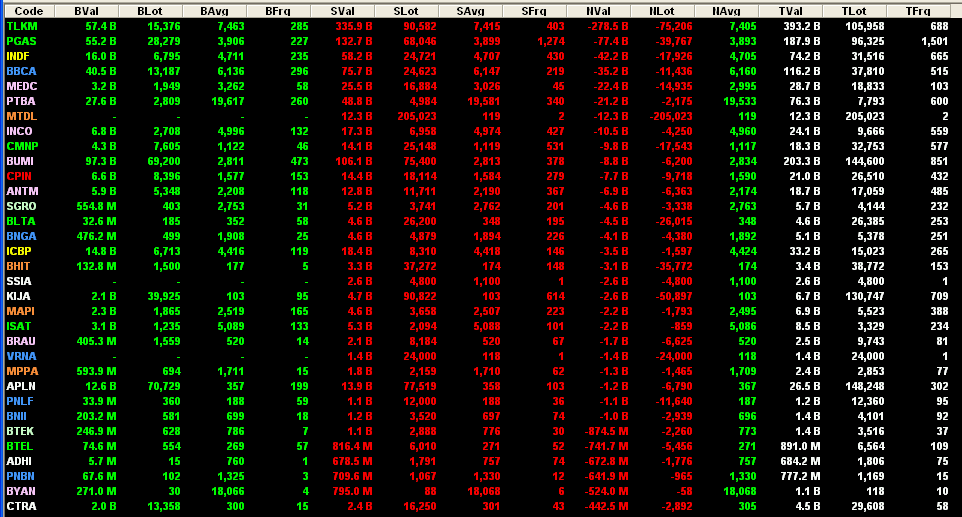Click the ANTM stock code
This screenshot has width=962, height=517.
coord(22,191)
